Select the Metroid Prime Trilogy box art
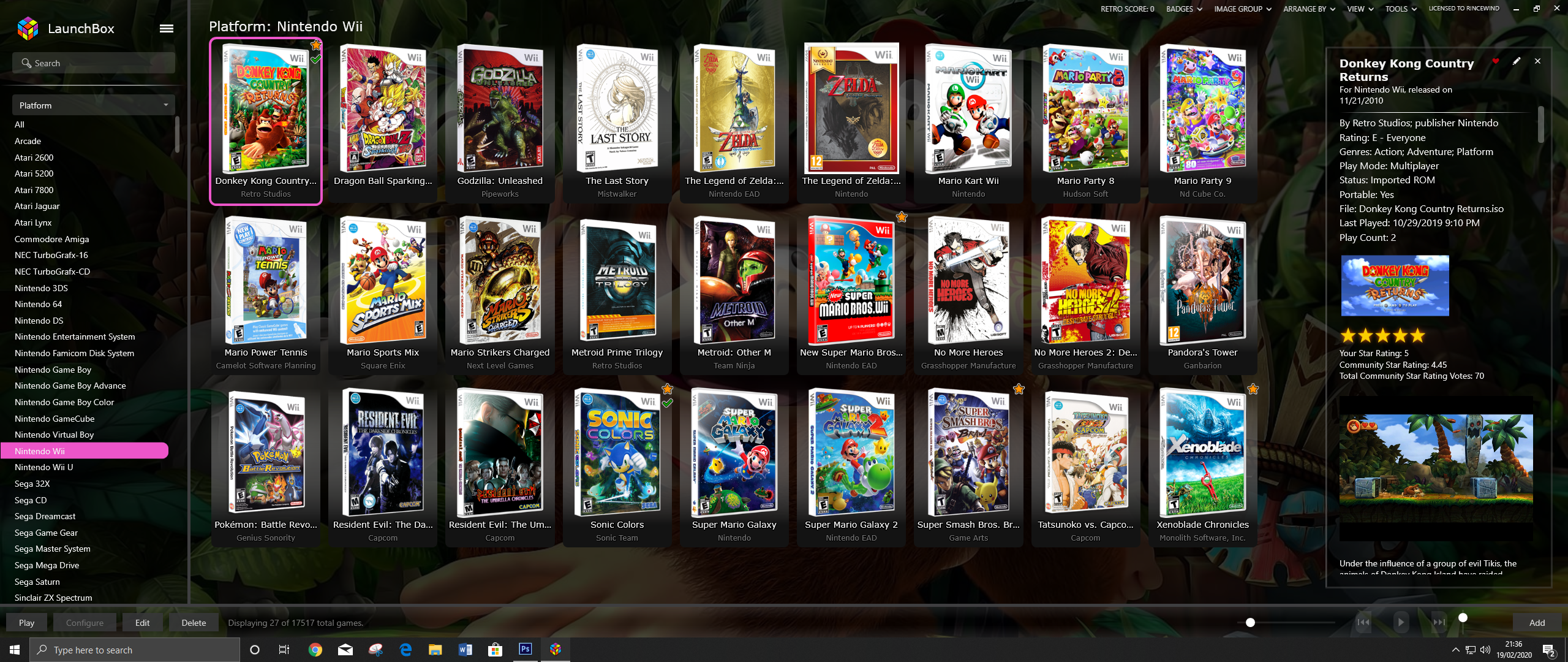This screenshot has width=1568, height=662. [617, 281]
